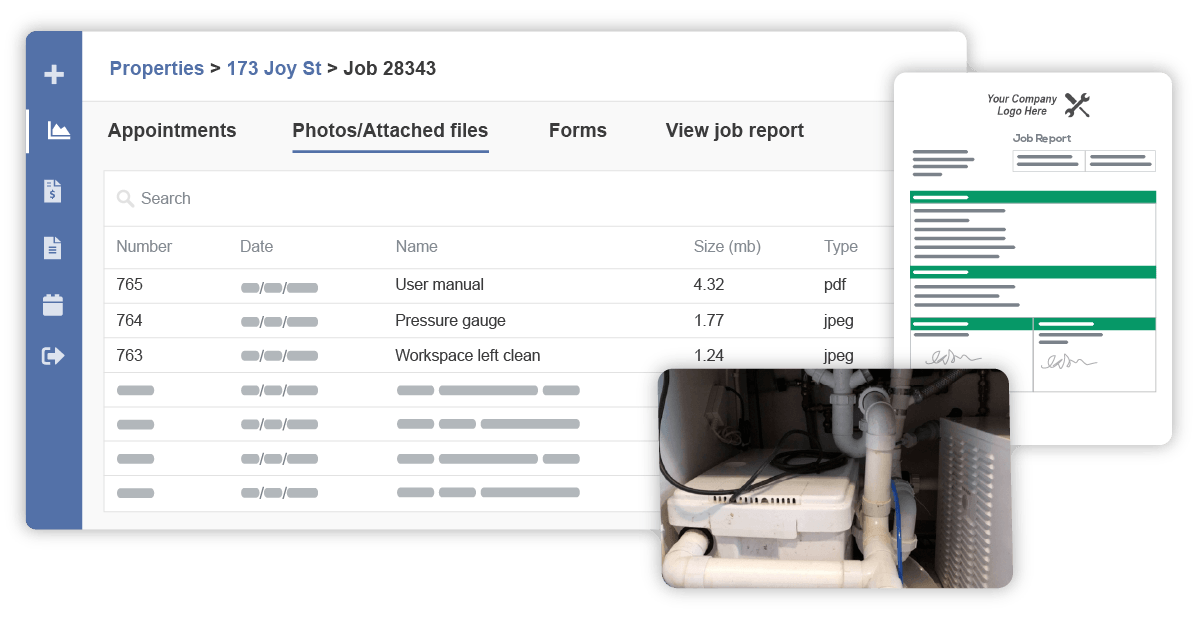Open the Forms tab
1200x618 pixels.
coord(577,131)
